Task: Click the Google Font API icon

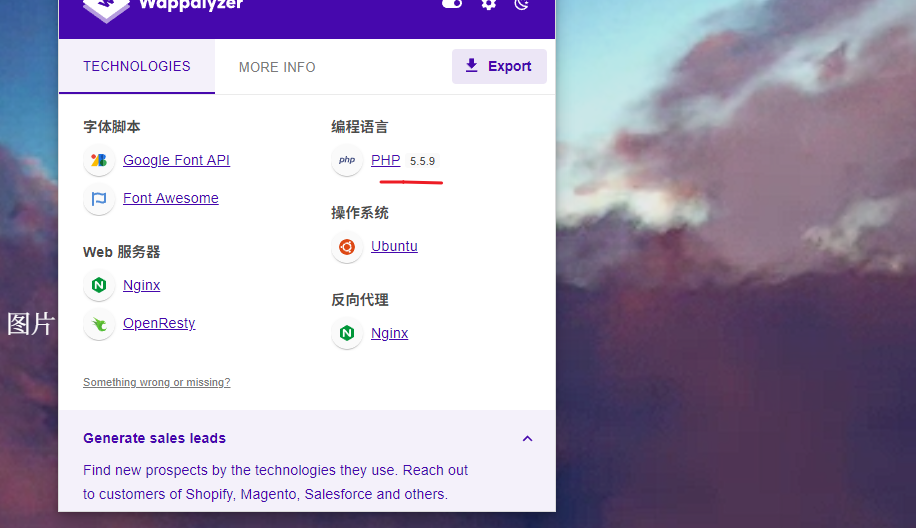Action: pos(99,160)
